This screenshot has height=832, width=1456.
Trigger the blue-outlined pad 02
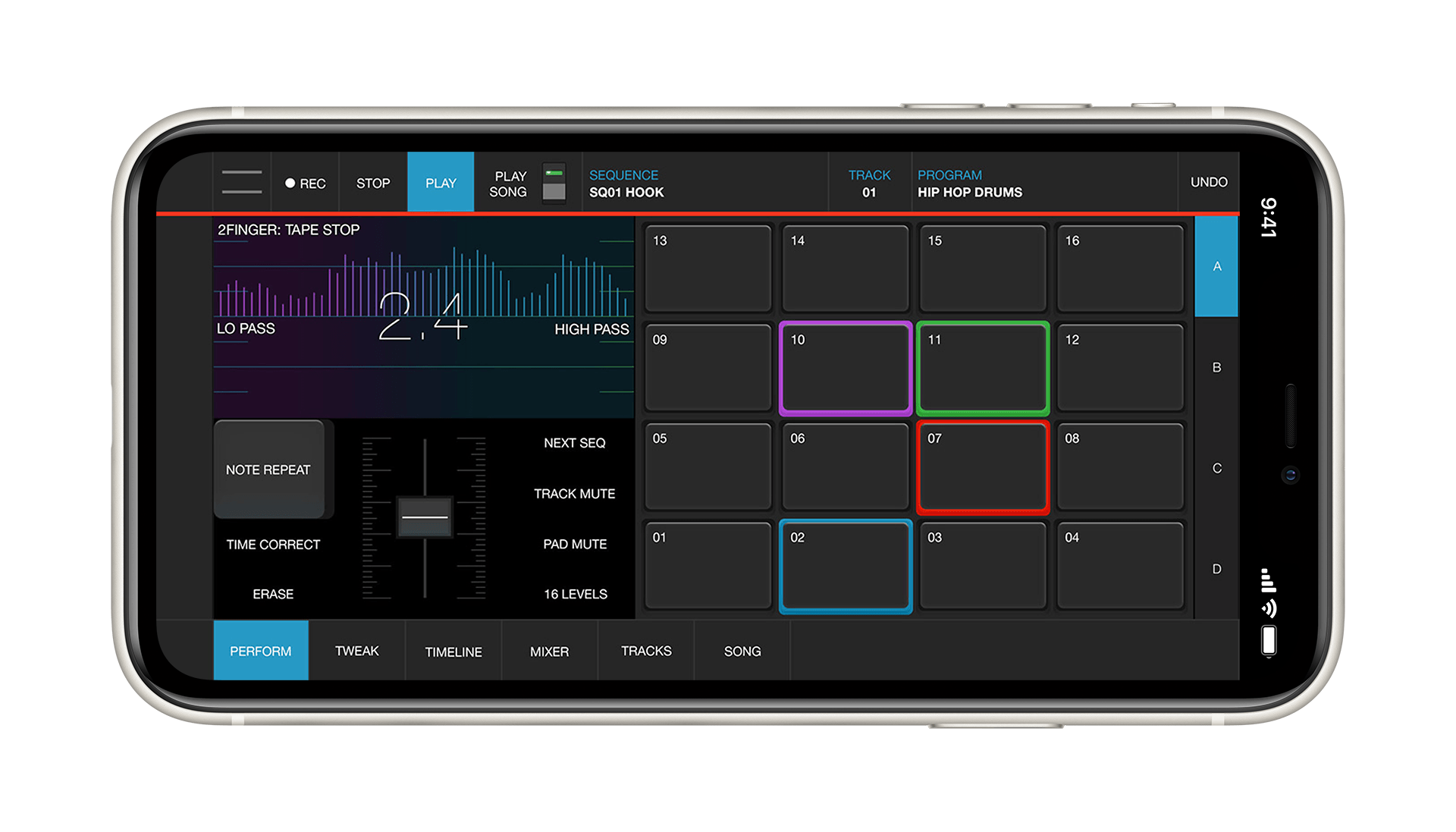pos(846,567)
